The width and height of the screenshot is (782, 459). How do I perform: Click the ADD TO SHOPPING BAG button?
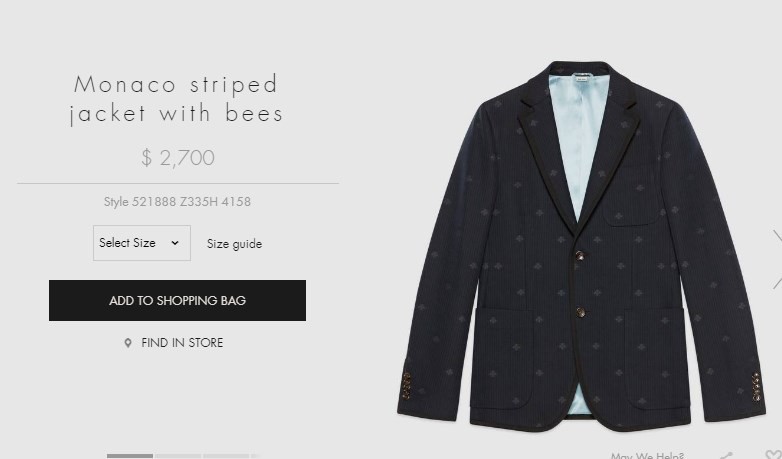point(177,300)
